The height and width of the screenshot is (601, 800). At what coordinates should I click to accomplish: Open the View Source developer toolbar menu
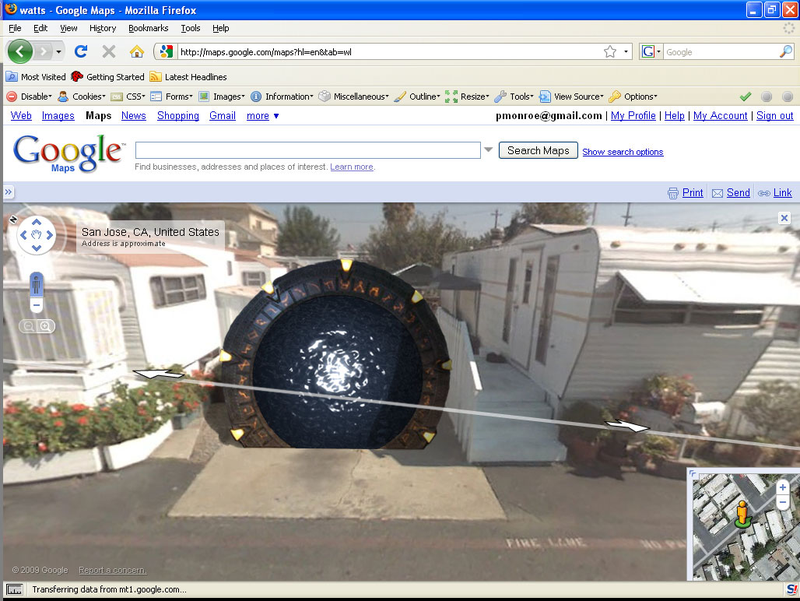pos(571,96)
